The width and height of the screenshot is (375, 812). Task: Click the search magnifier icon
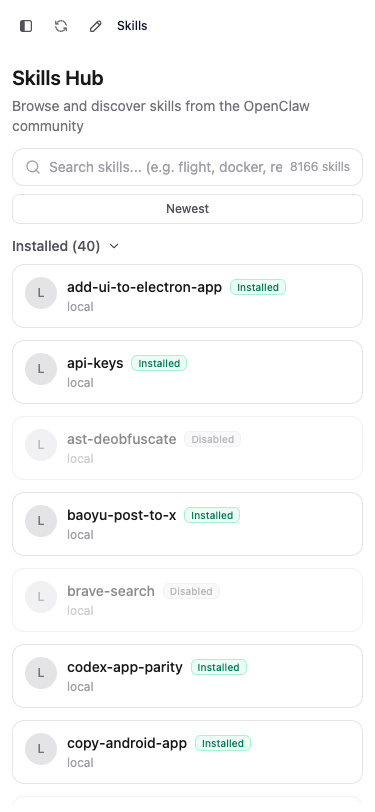pyautogui.click(x=33, y=167)
